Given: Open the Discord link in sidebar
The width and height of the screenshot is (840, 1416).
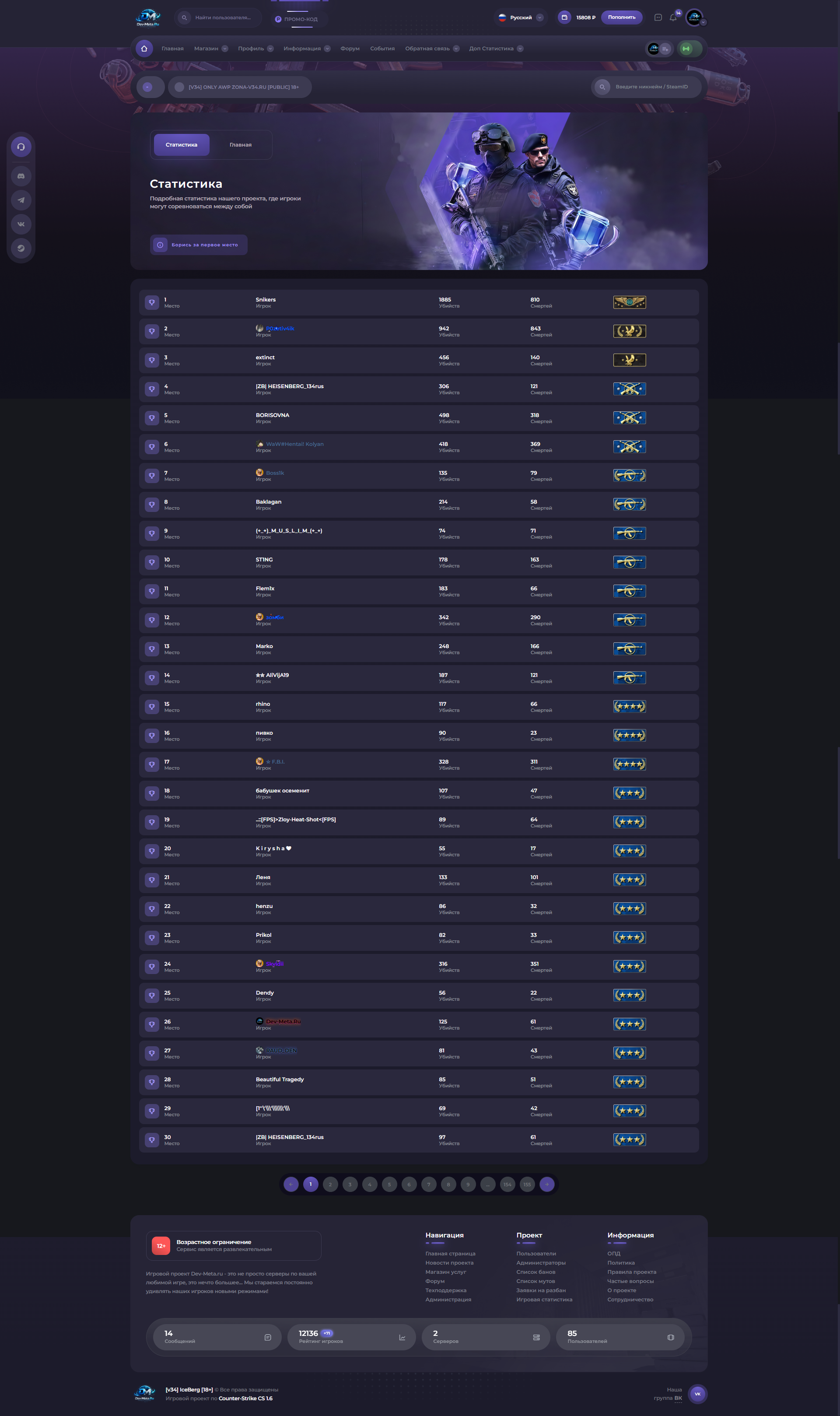Looking at the screenshot, I should pos(21,176).
